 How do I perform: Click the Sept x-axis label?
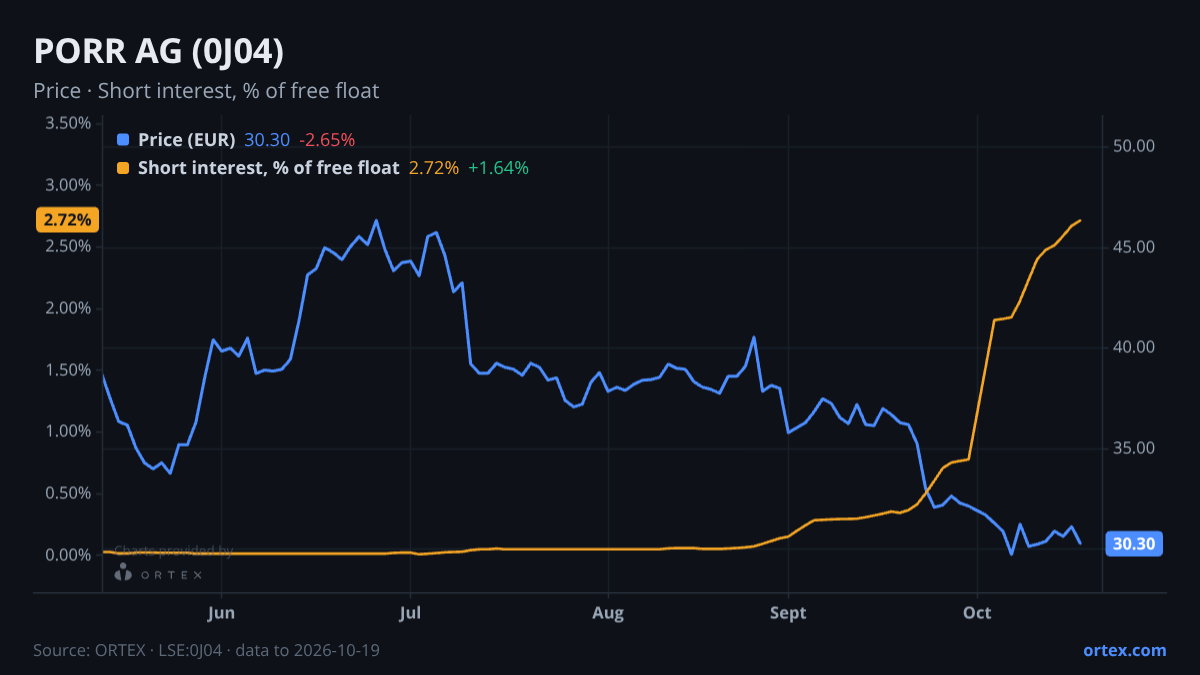coord(789,612)
